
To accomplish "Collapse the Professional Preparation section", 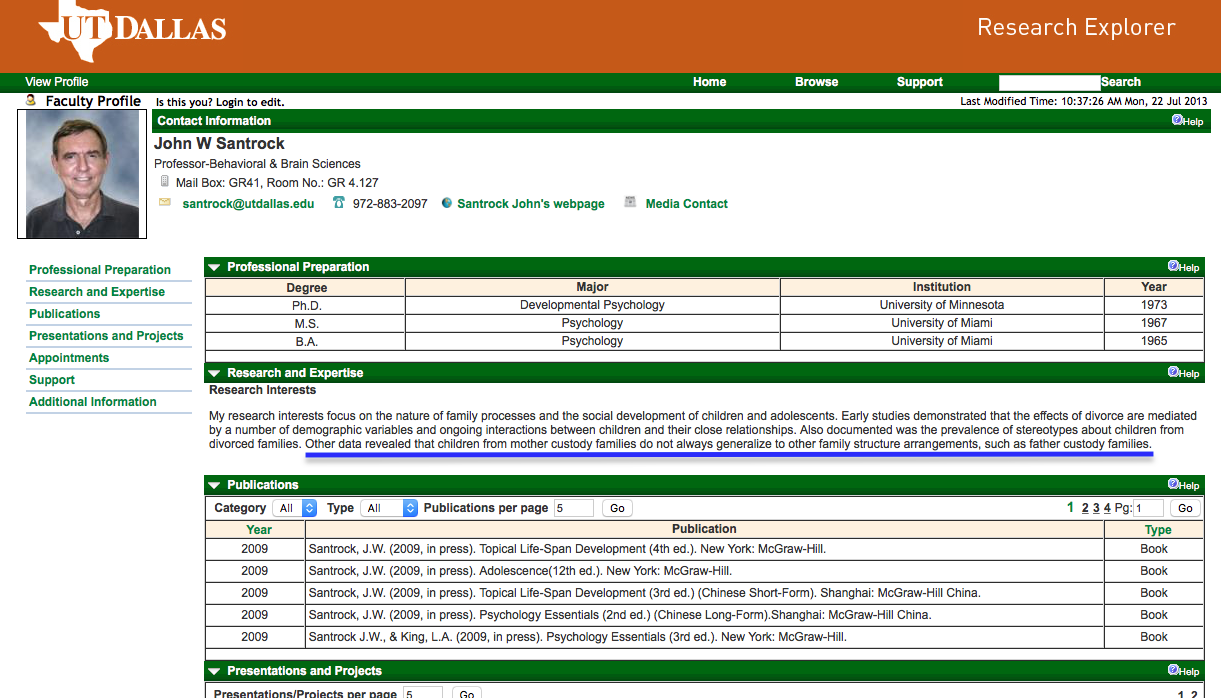I will 214,267.
